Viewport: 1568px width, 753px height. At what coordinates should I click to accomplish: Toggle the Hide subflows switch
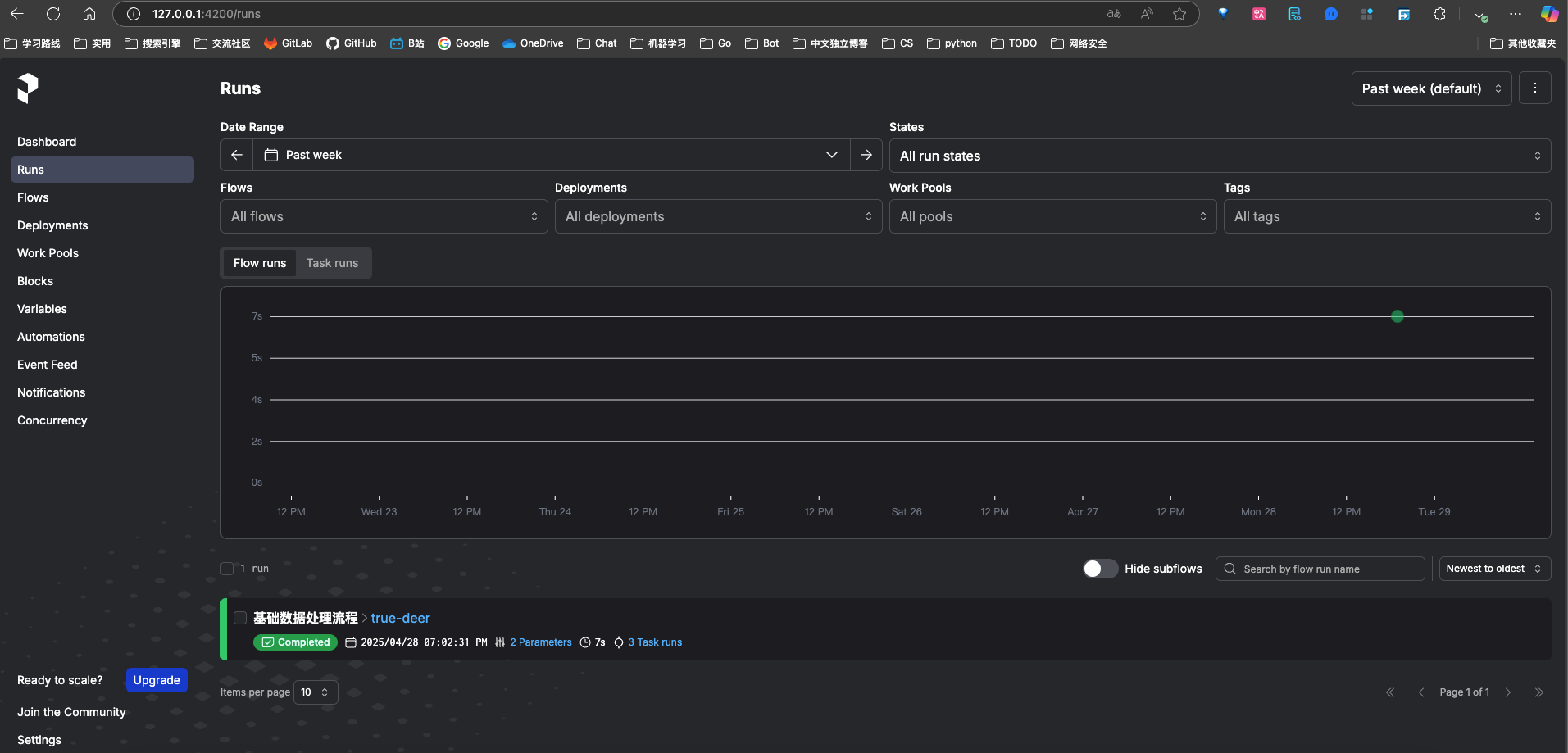tap(1100, 569)
